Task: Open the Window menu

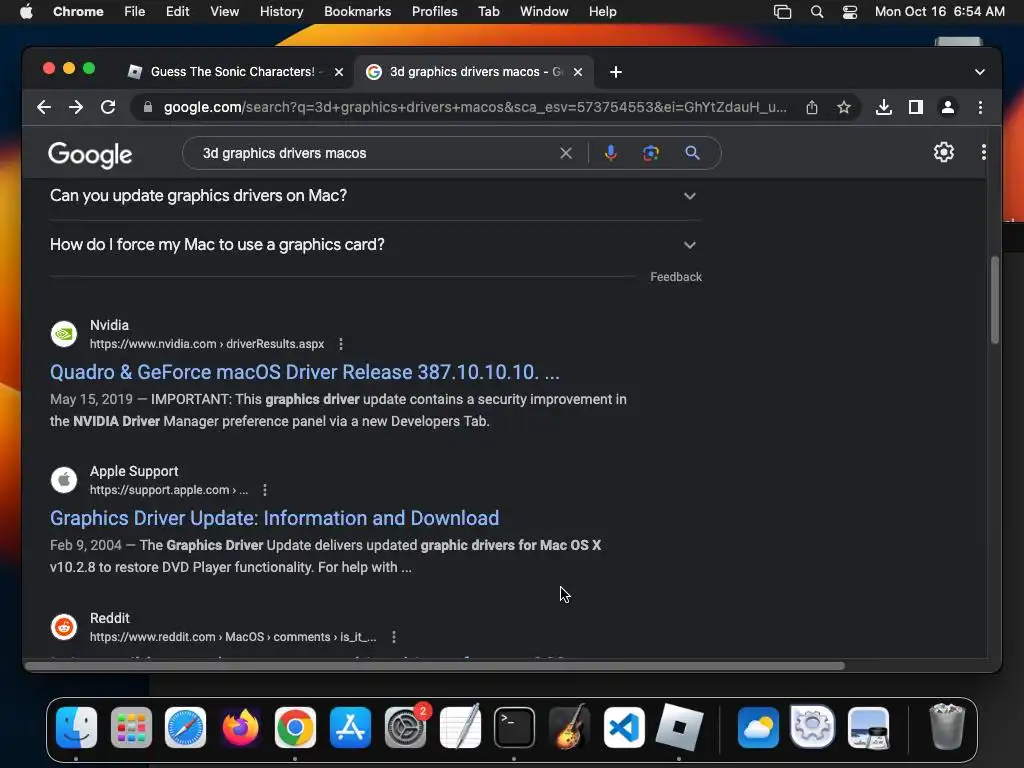Action: [544, 12]
